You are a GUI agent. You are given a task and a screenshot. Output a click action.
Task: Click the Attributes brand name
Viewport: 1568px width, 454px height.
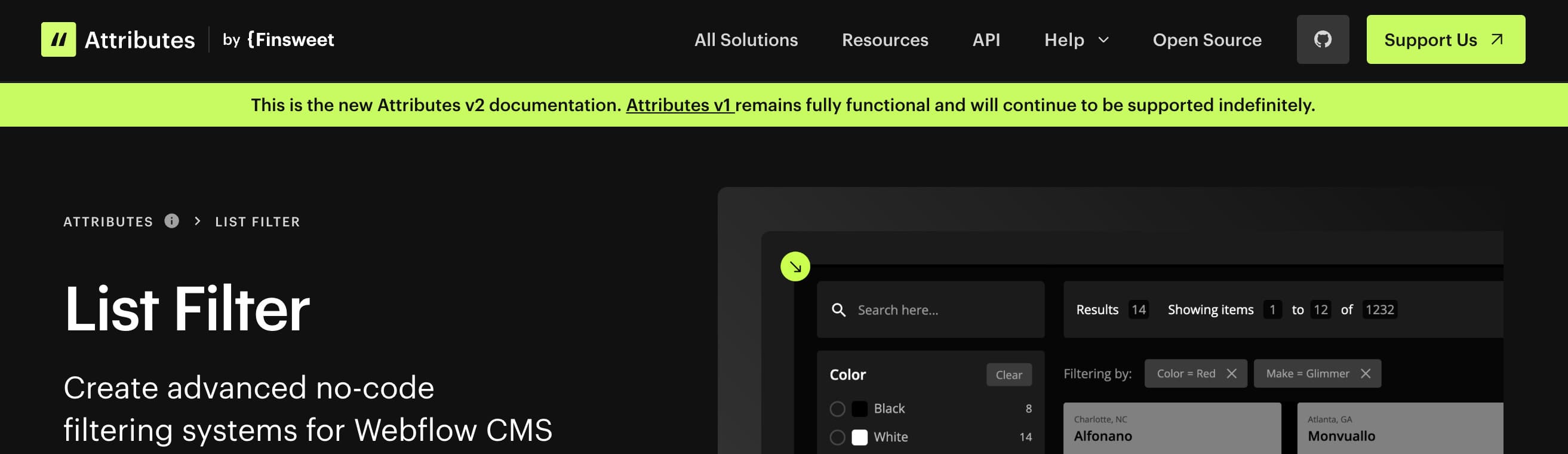pos(139,40)
